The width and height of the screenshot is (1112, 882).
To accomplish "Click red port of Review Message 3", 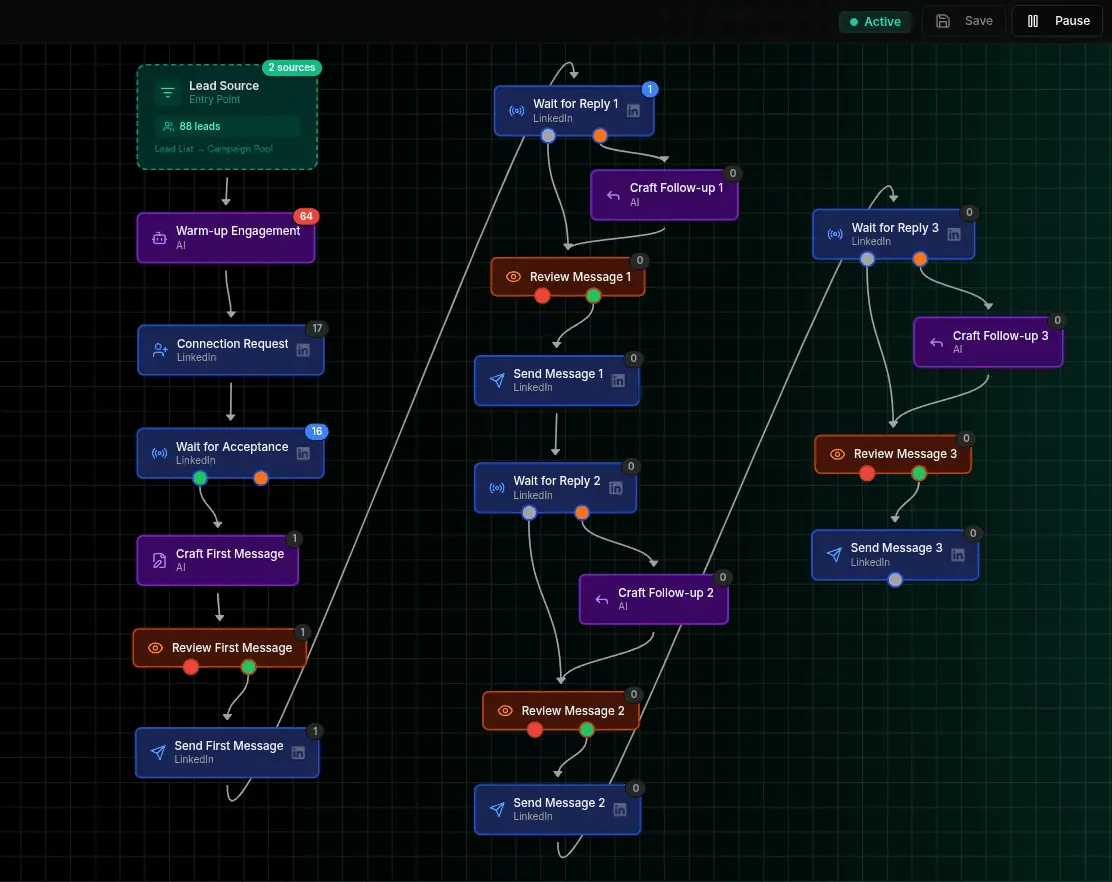I will click(x=867, y=474).
